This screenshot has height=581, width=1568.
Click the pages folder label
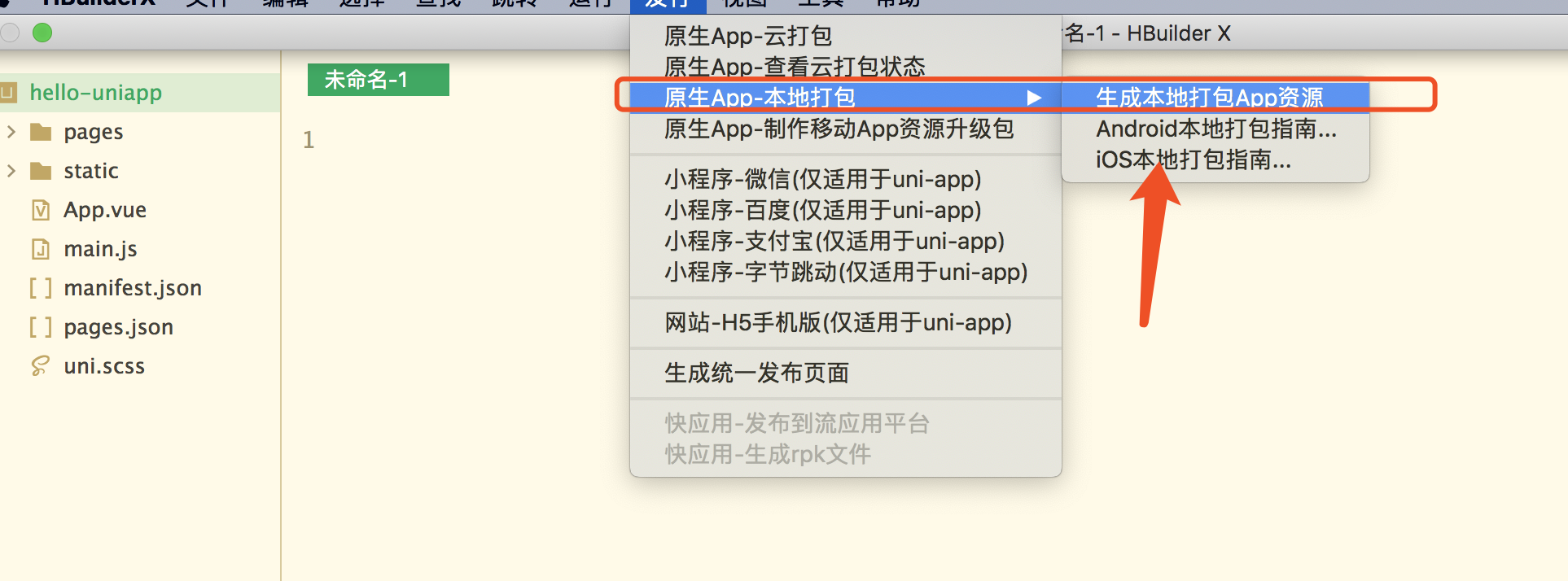94,132
